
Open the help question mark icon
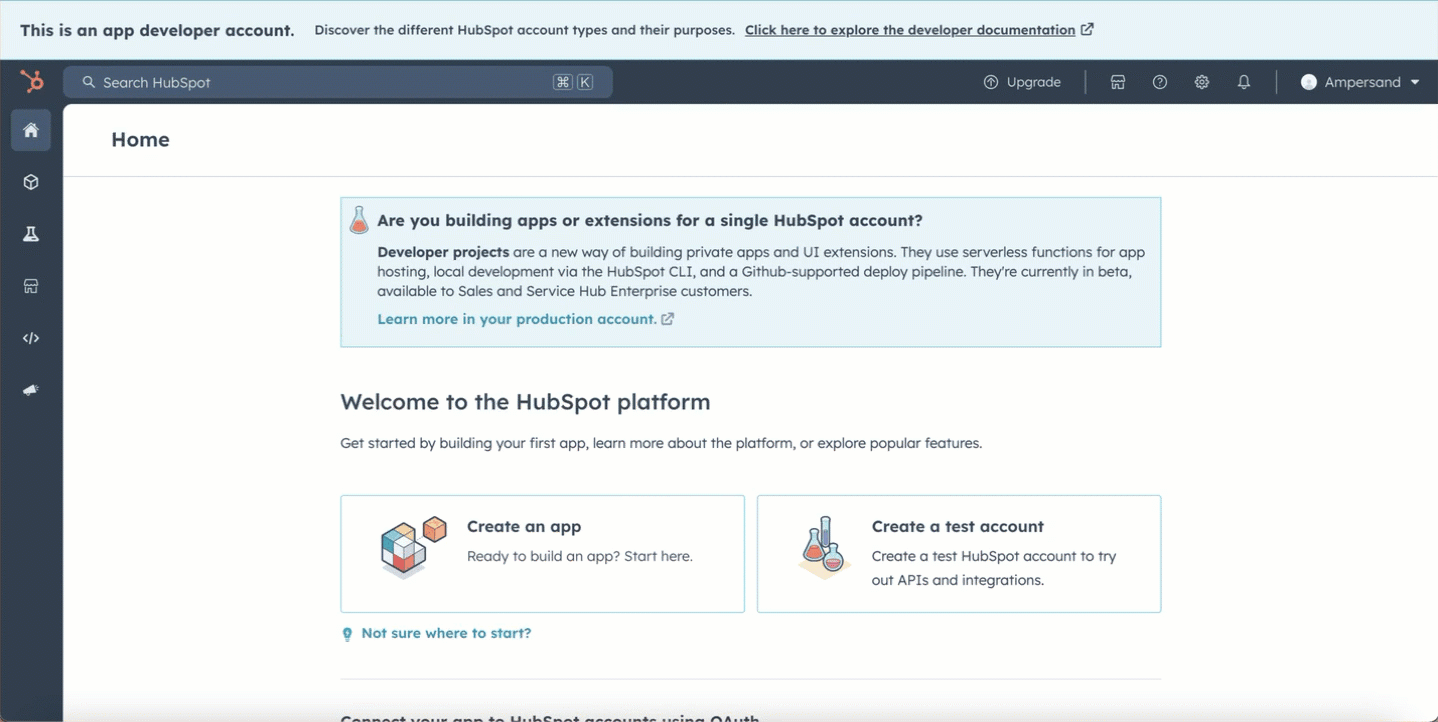[1160, 82]
